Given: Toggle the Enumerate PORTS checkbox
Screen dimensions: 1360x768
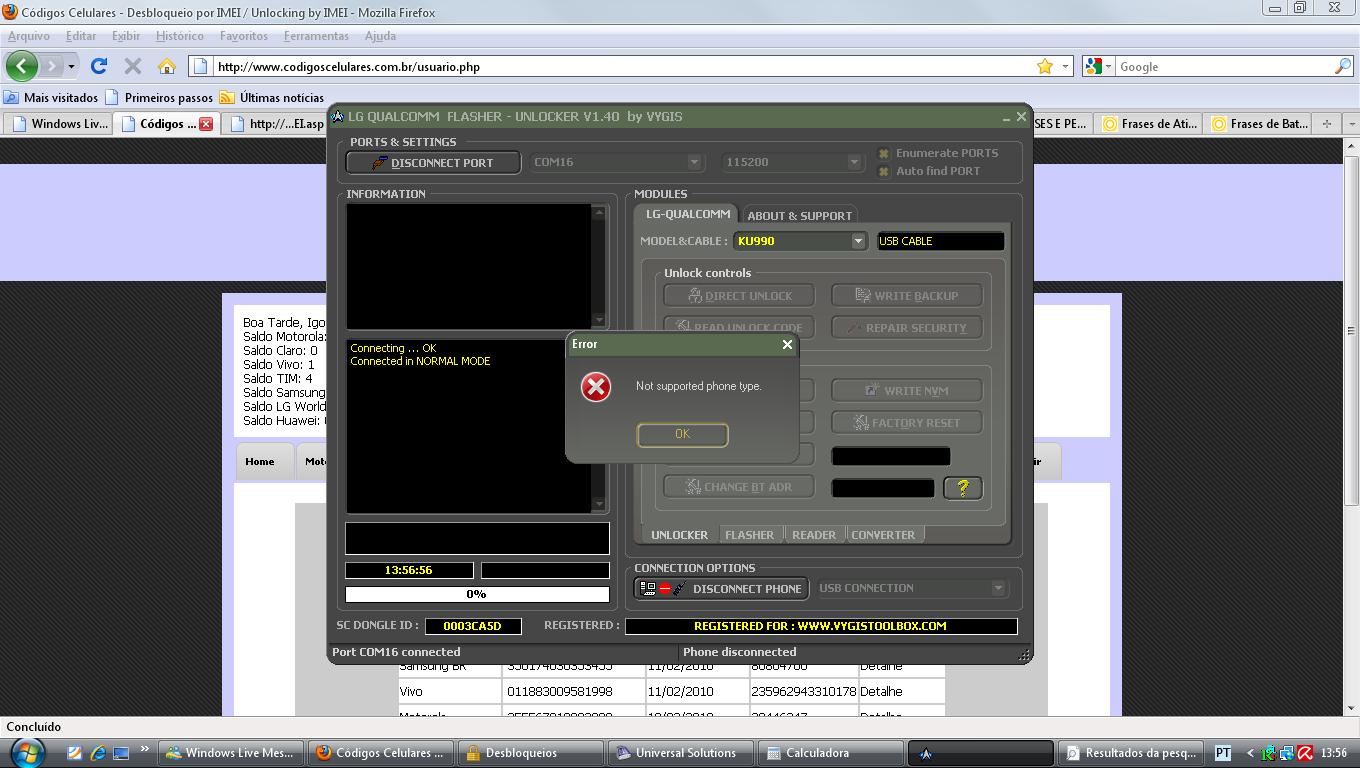Looking at the screenshot, I should [x=884, y=153].
